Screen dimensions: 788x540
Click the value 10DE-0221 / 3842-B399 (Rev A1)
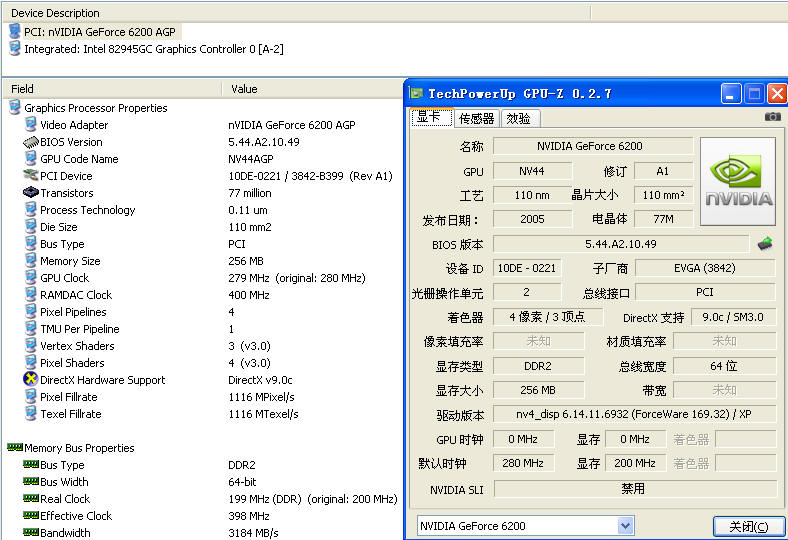(310, 176)
